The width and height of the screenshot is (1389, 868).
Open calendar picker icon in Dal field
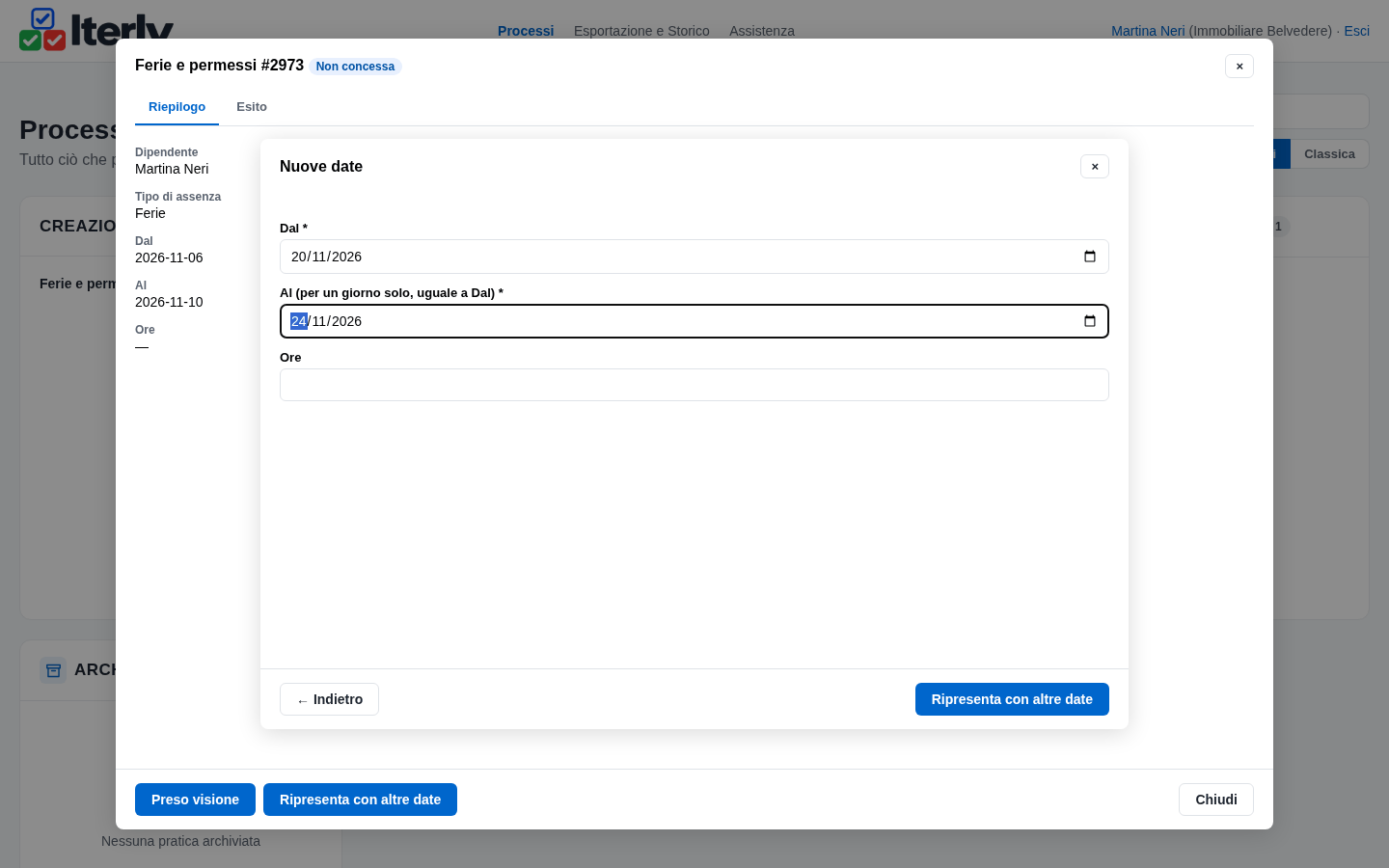[x=1090, y=257]
